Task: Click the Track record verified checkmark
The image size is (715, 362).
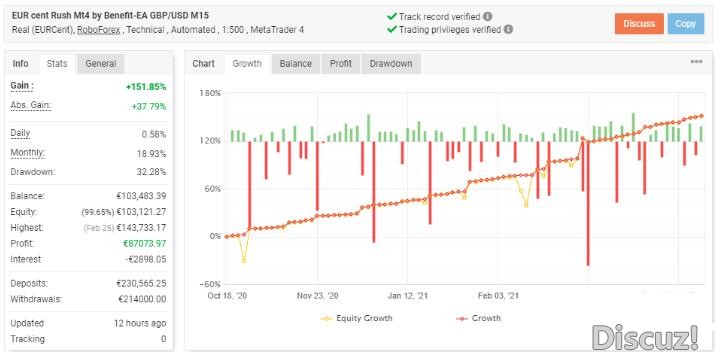Action: pyautogui.click(x=391, y=17)
